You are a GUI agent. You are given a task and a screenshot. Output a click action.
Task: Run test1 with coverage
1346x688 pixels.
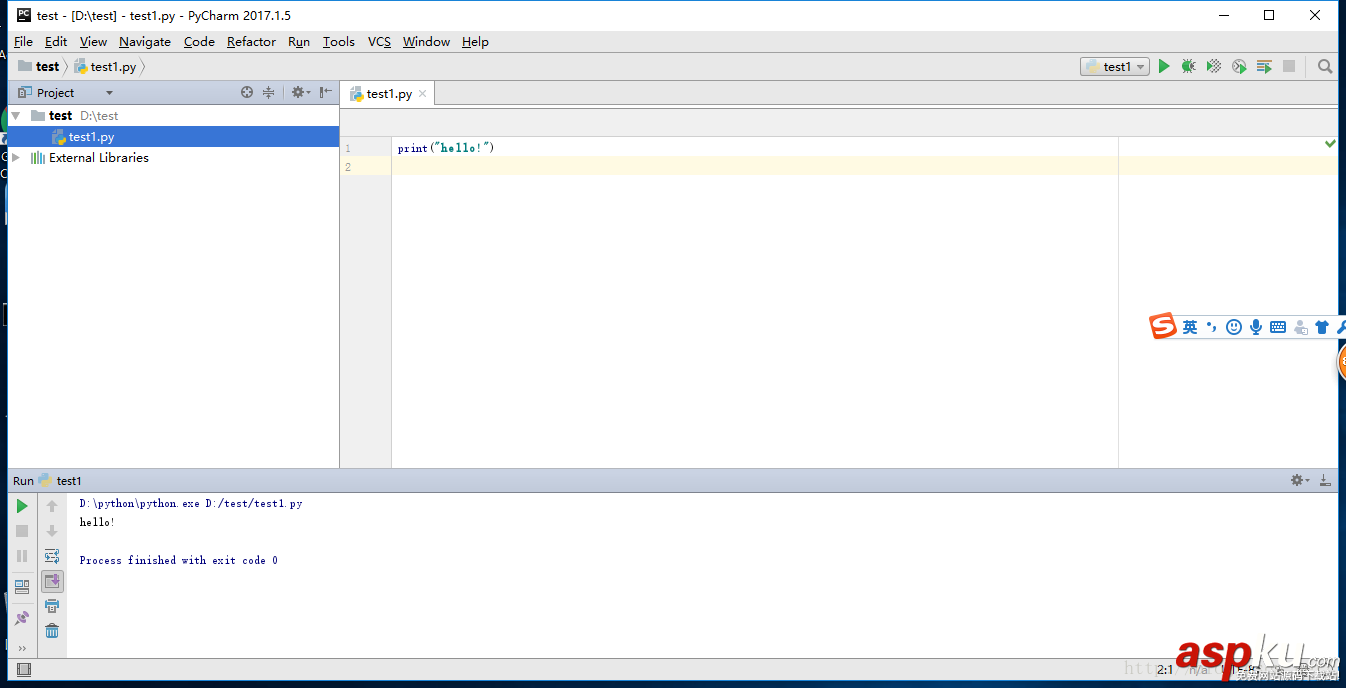tap(1213, 66)
